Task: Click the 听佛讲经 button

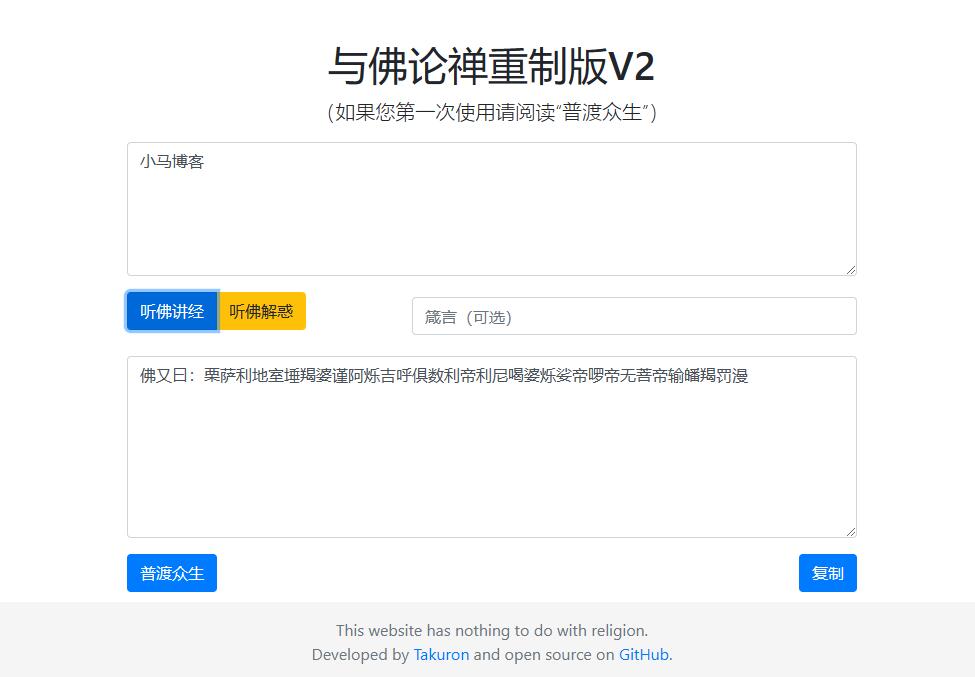Action: 172,311
